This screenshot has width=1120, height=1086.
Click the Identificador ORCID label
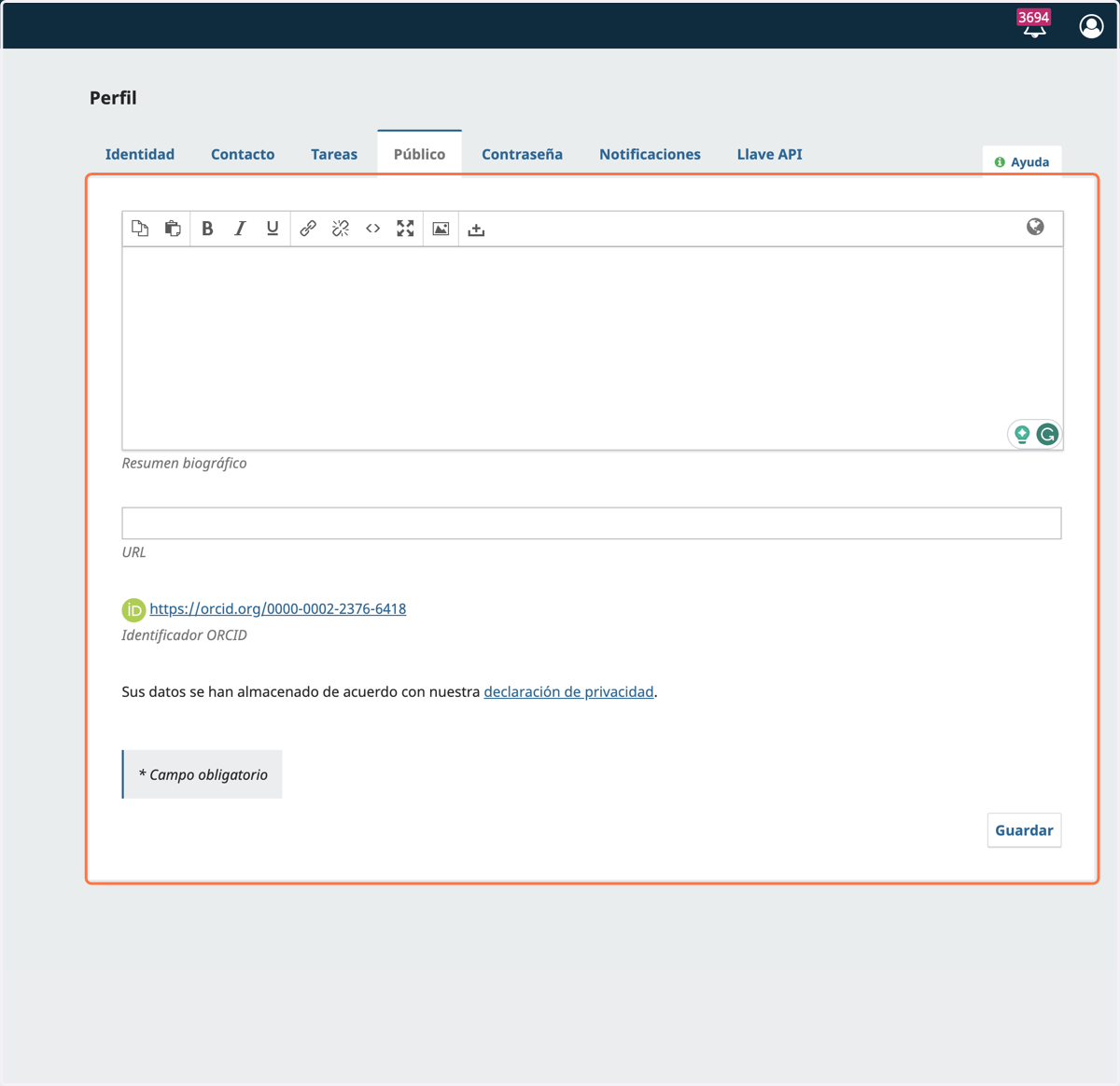point(185,635)
